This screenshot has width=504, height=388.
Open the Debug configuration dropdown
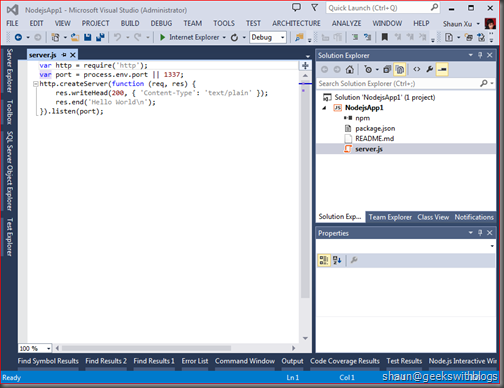(282, 37)
